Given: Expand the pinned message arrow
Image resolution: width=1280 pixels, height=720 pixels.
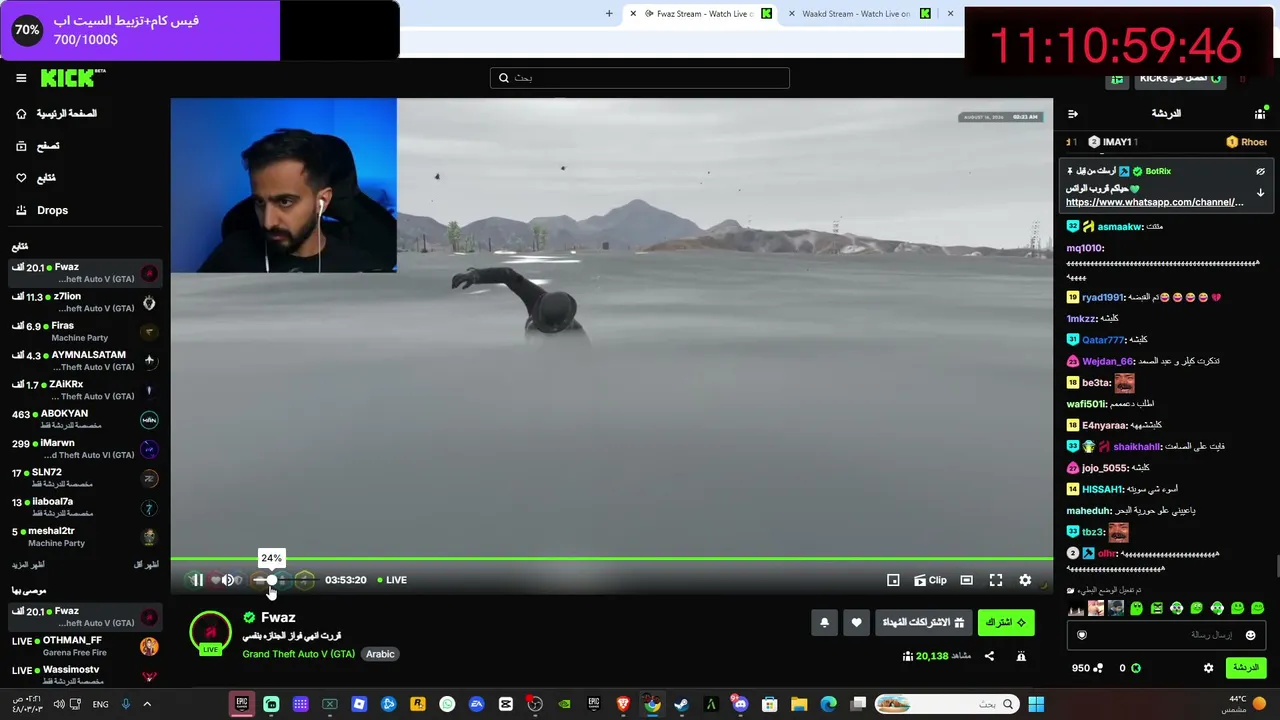Looking at the screenshot, I should point(1260,192).
